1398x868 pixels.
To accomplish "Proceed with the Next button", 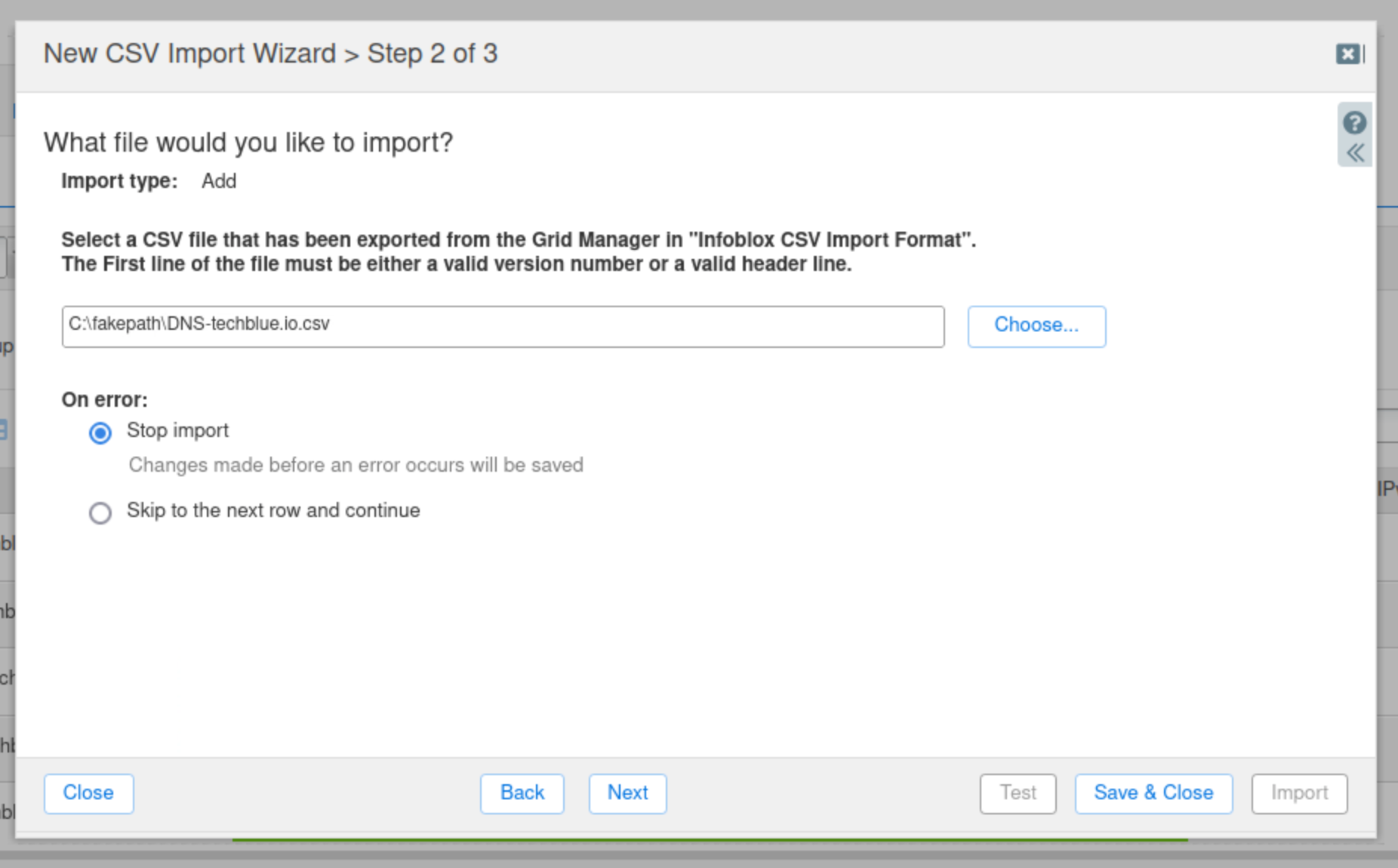I will [x=627, y=793].
